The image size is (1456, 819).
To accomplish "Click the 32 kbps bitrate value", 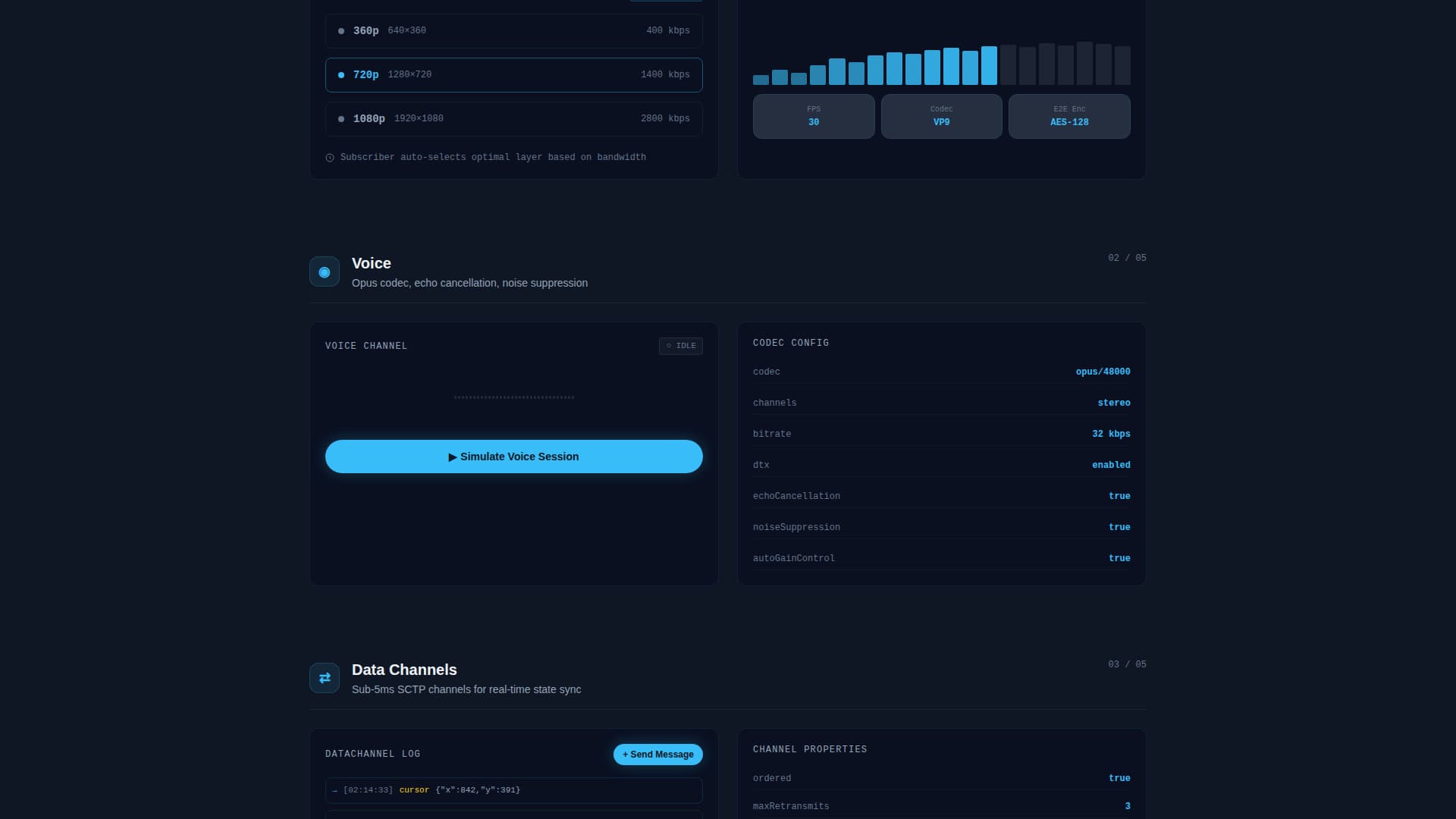I will pyautogui.click(x=1111, y=434).
